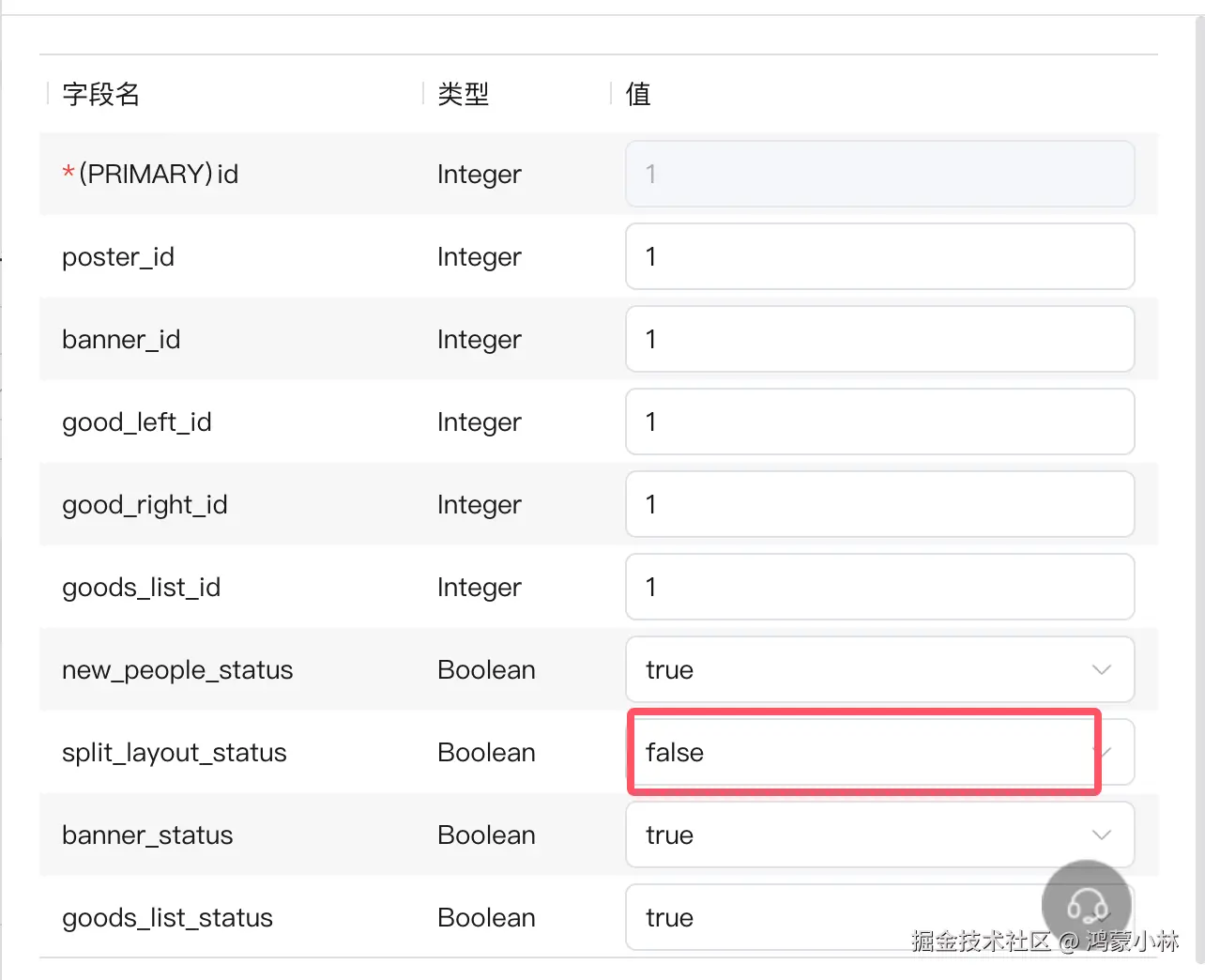Click the red required asterisk beside PRIMARY id
The width and height of the screenshot is (1205, 980).
click(x=69, y=175)
